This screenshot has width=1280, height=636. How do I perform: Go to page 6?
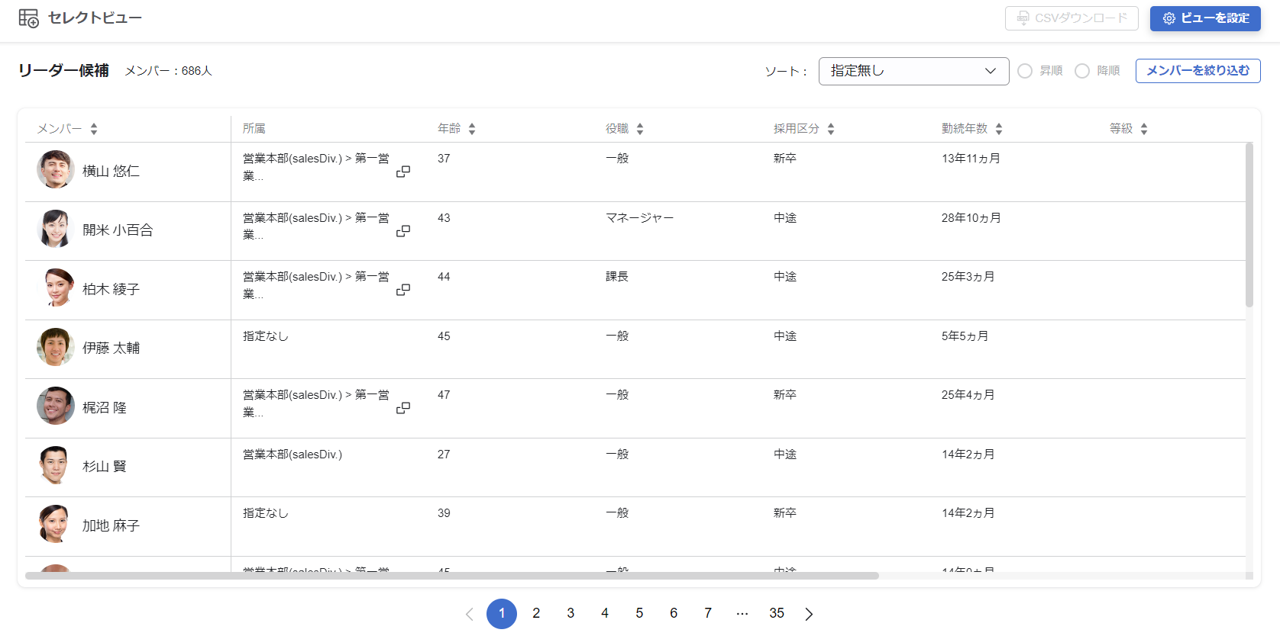pyautogui.click(x=673, y=613)
